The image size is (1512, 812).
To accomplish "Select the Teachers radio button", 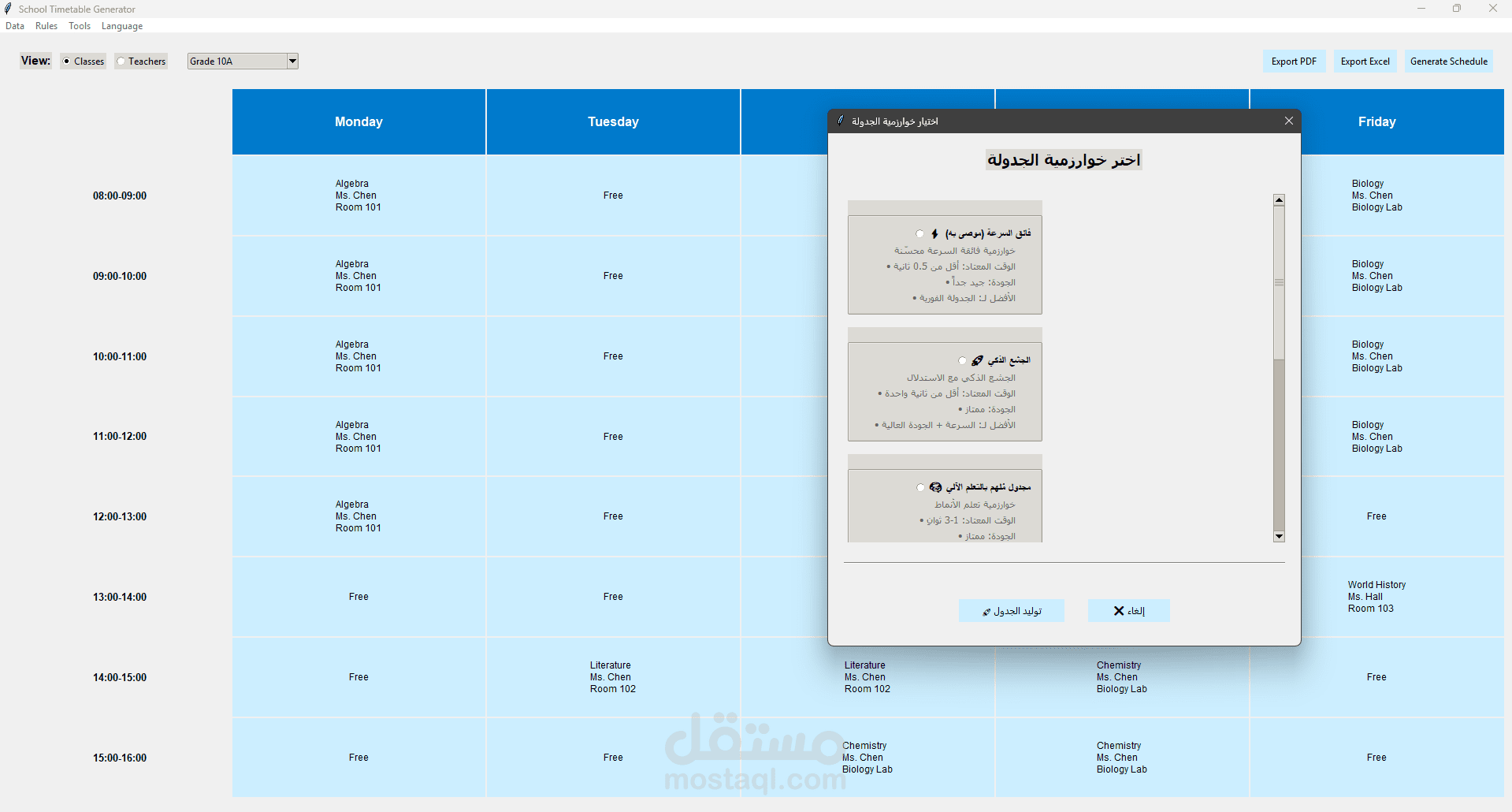I will coord(121,61).
